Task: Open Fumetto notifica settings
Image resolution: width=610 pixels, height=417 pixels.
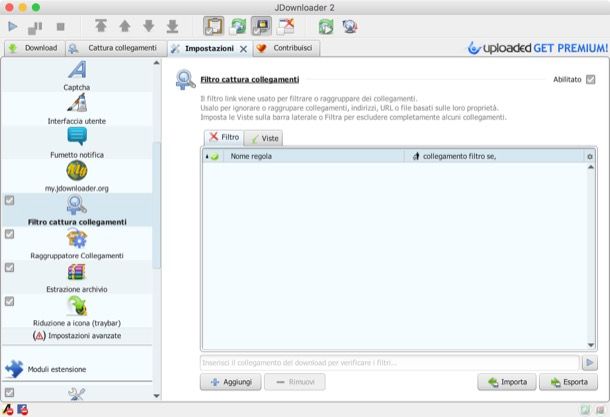Action: pos(77,143)
